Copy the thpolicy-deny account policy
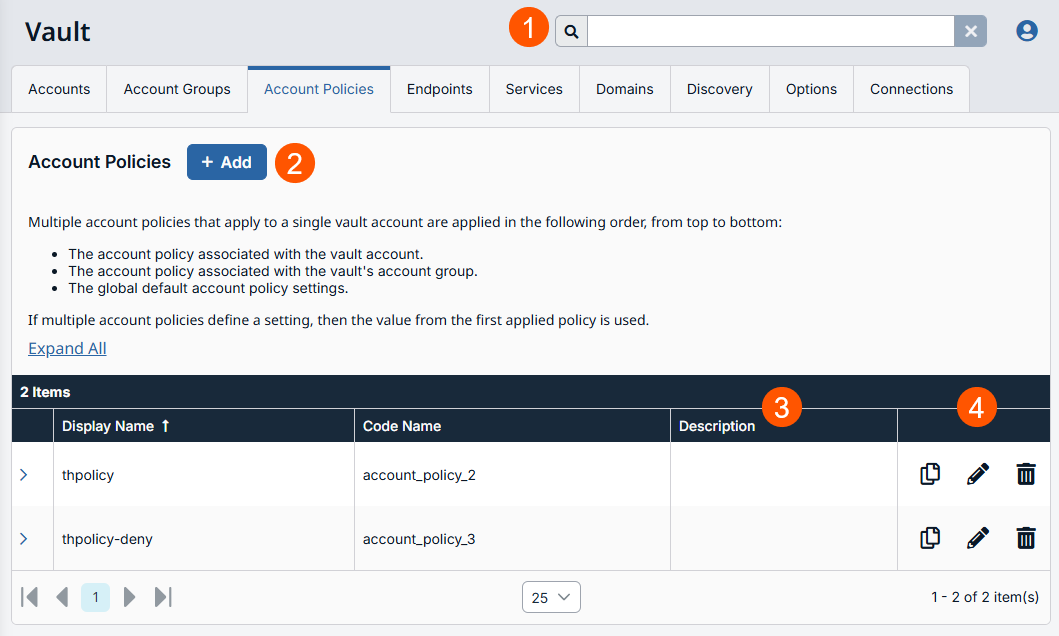The height and width of the screenshot is (636, 1059). pyautogui.click(x=929, y=538)
